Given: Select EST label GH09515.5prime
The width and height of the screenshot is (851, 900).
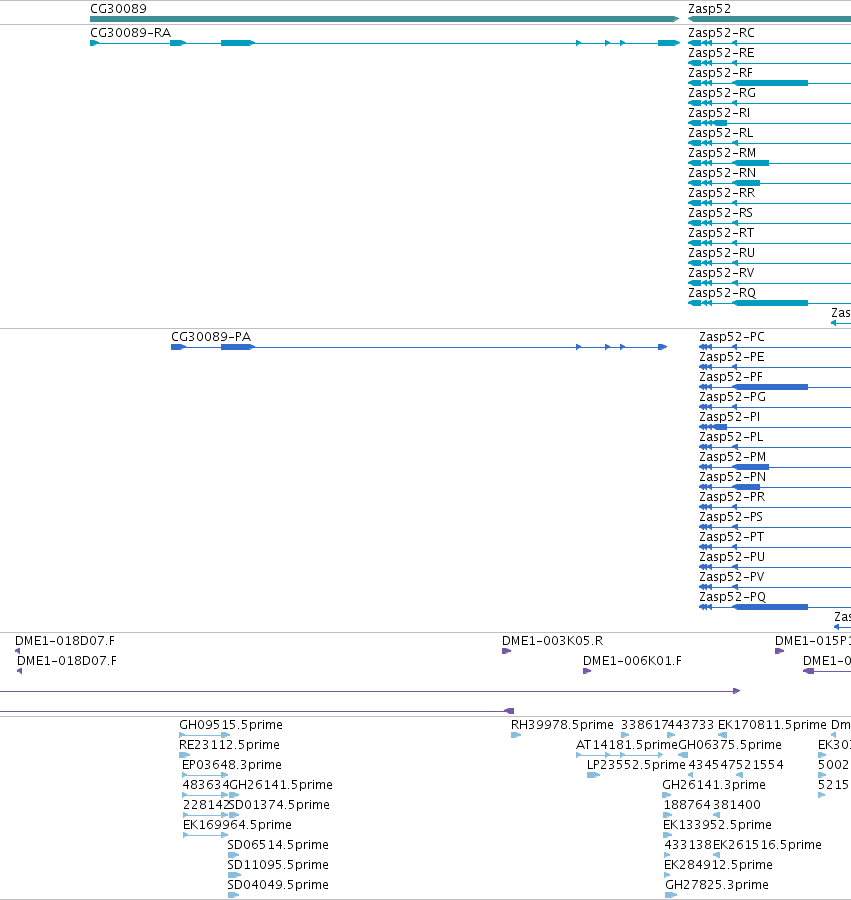Looking at the screenshot, I should pos(231,725).
